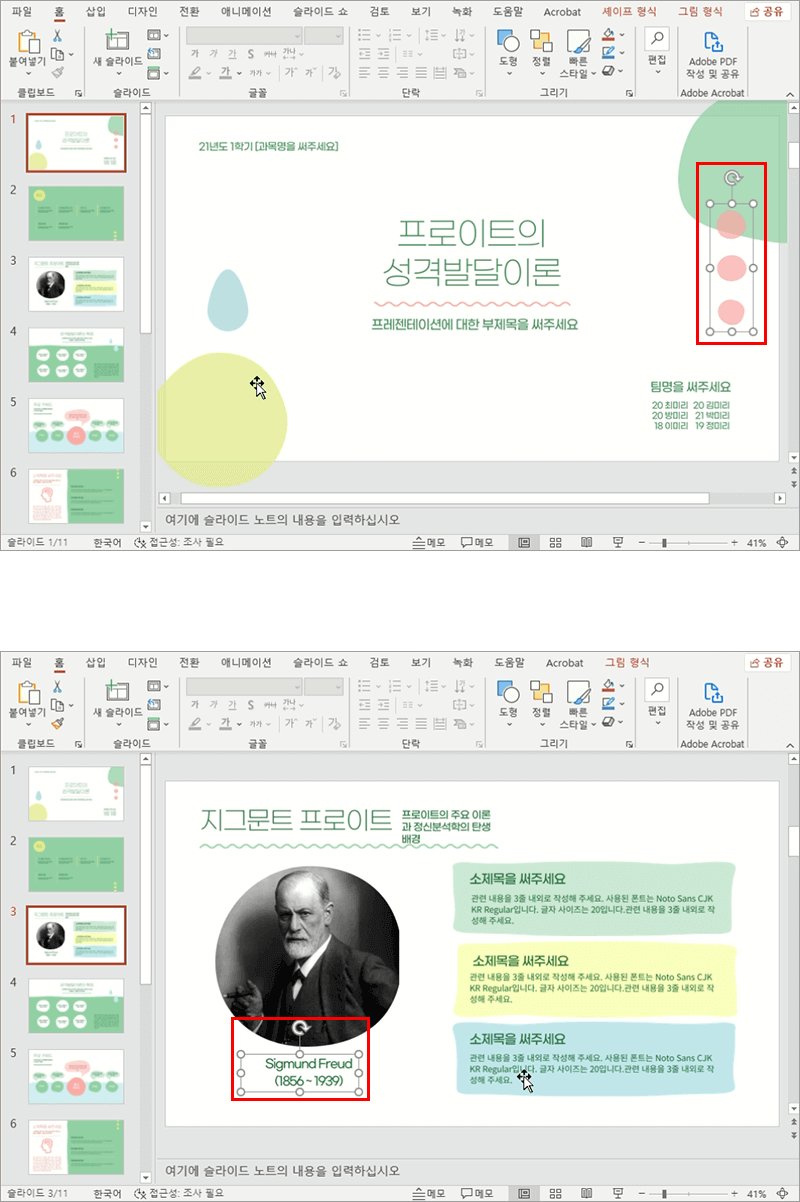Click Share button in bottom window
Image resolution: width=800 pixels, height=1202 pixels.
tap(768, 662)
